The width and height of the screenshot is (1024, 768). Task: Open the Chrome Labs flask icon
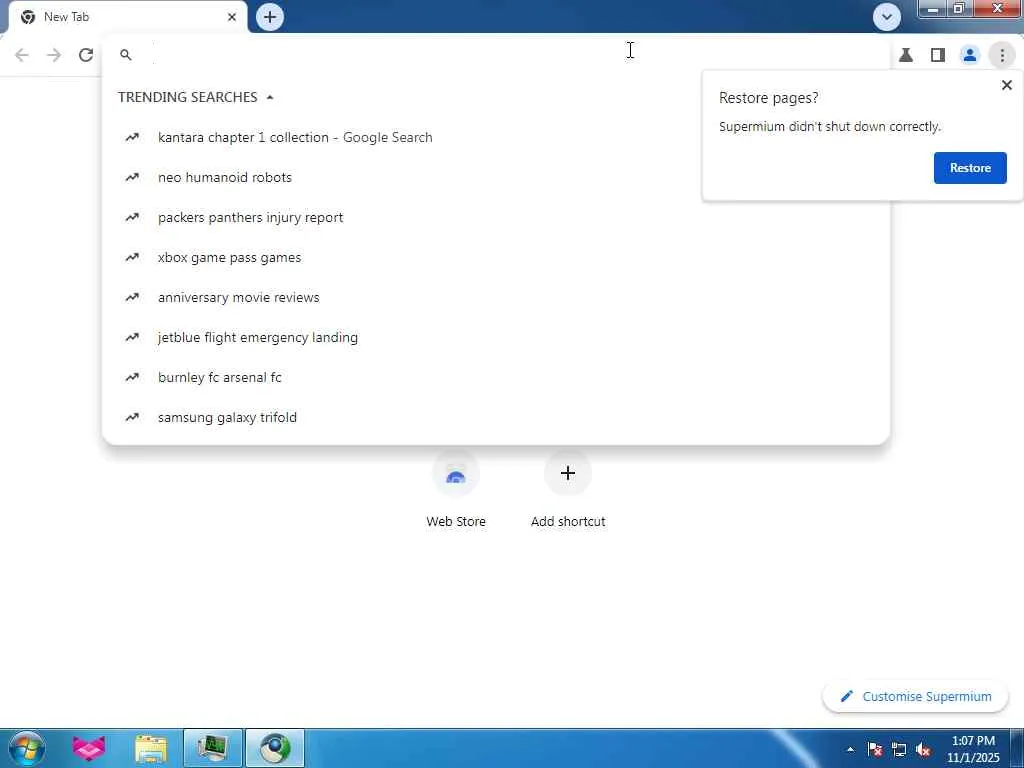tap(906, 55)
